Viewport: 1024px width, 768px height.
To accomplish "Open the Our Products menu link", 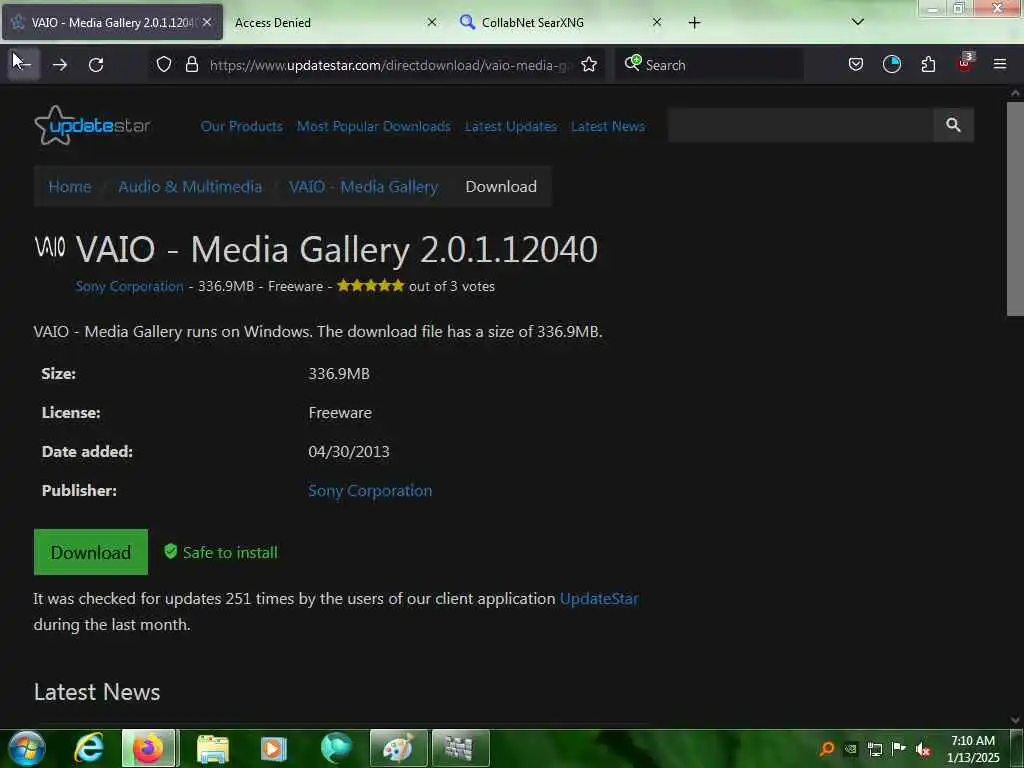I will pyautogui.click(x=242, y=126).
